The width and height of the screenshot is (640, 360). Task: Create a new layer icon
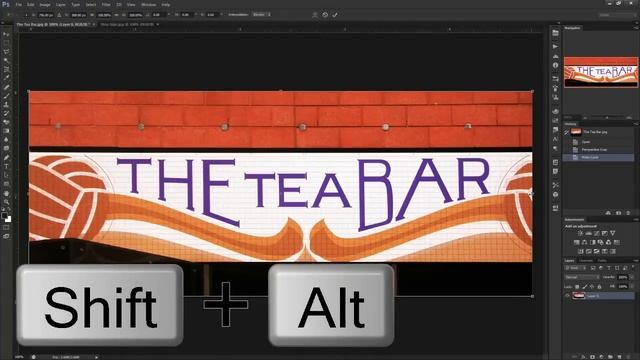tap(619, 357)
